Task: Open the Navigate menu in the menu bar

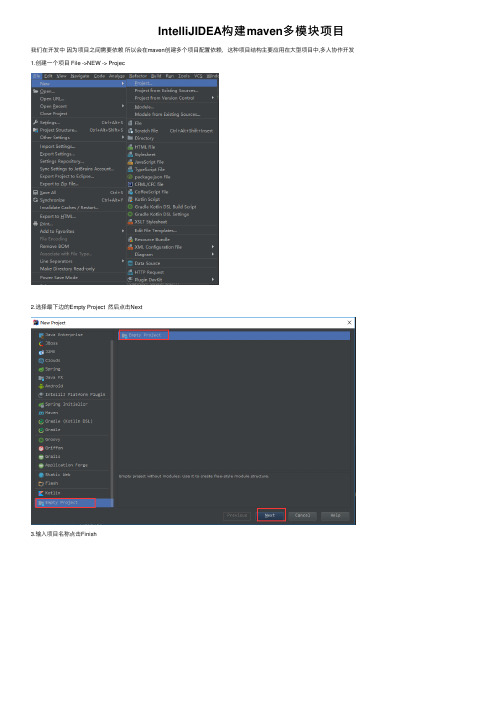Action: [80, 76]
